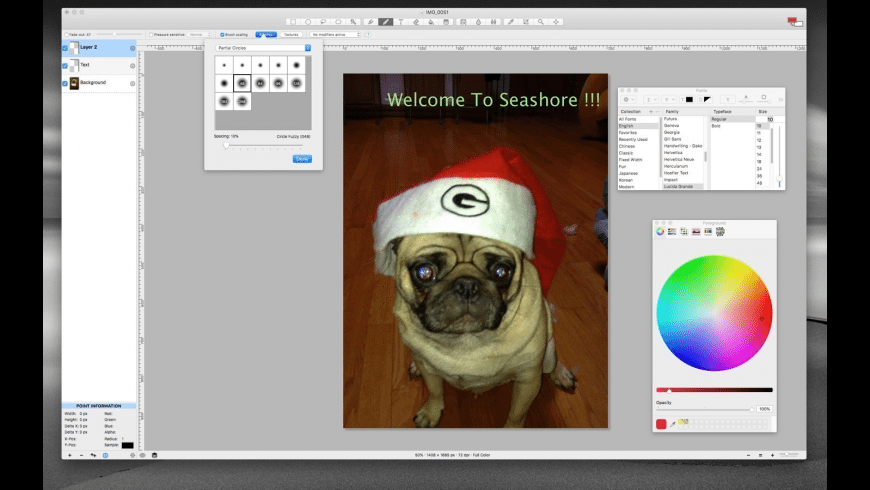870x490 pixels.
Task: Select the Zoom magnifier tool
Action: [541, 21]
